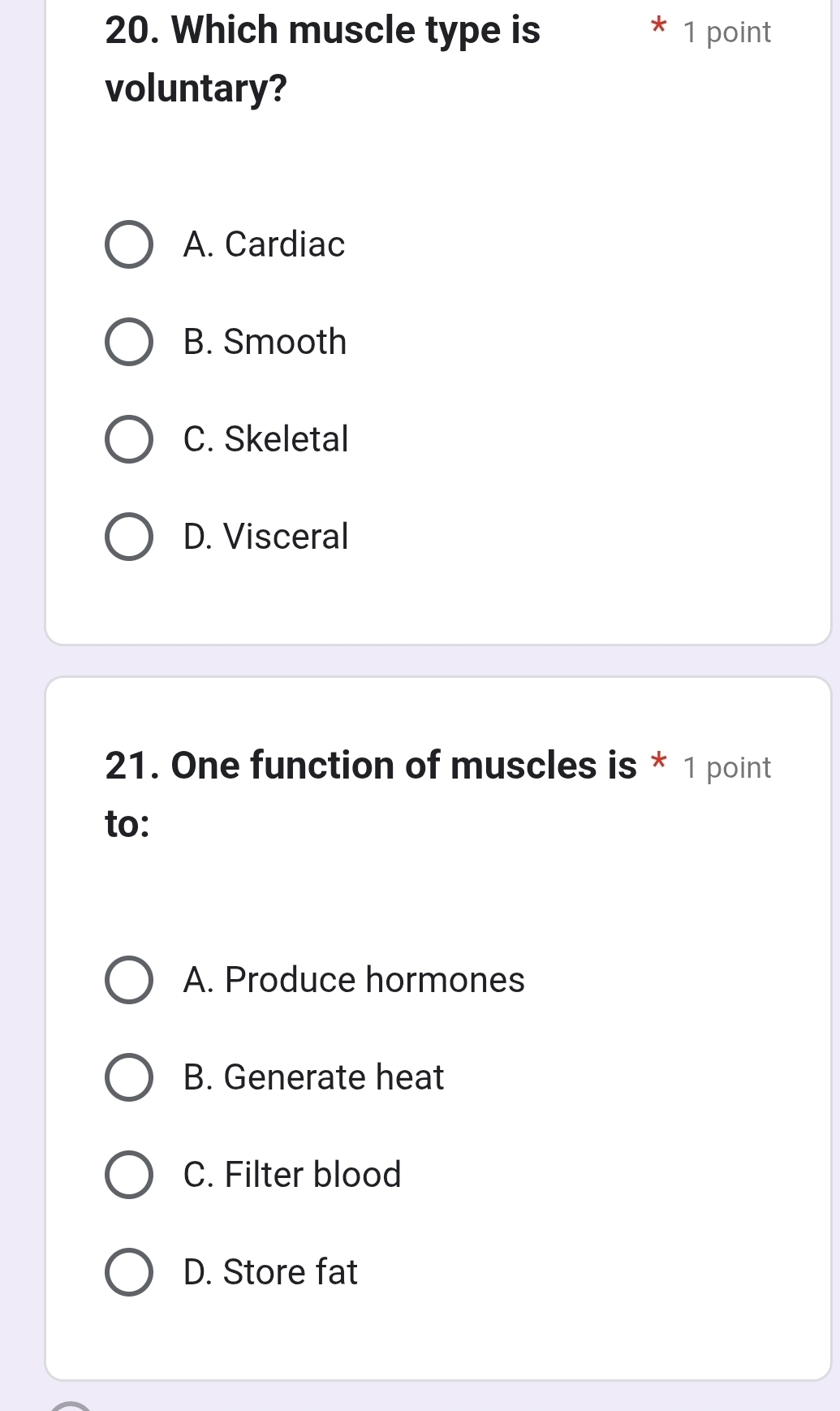The height and width of the screenshot is (1411, 840).
Task: Click the 1 point label on question 21
Action: 725,766
